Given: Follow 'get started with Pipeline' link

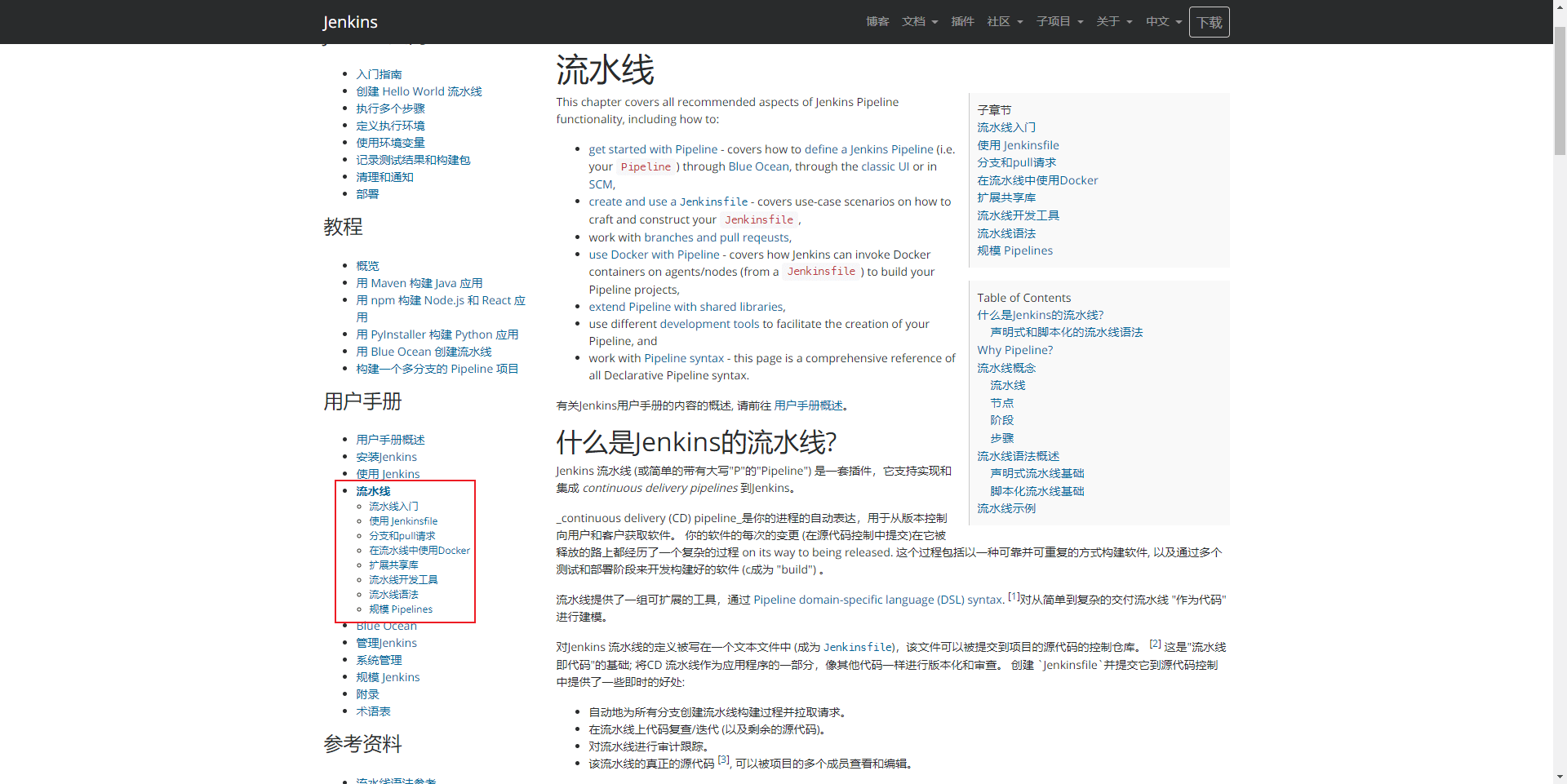Looking at the screenshot, I should coord(653,149).
